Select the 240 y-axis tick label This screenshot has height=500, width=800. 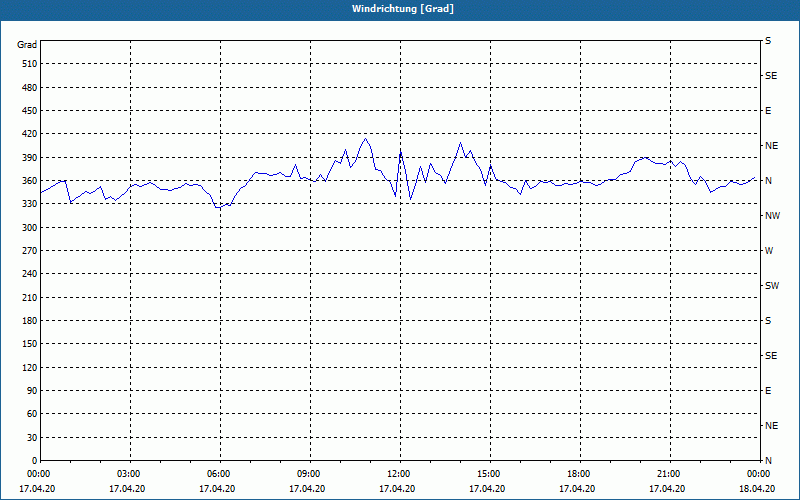pyautogui.click(x=30, y=274)
